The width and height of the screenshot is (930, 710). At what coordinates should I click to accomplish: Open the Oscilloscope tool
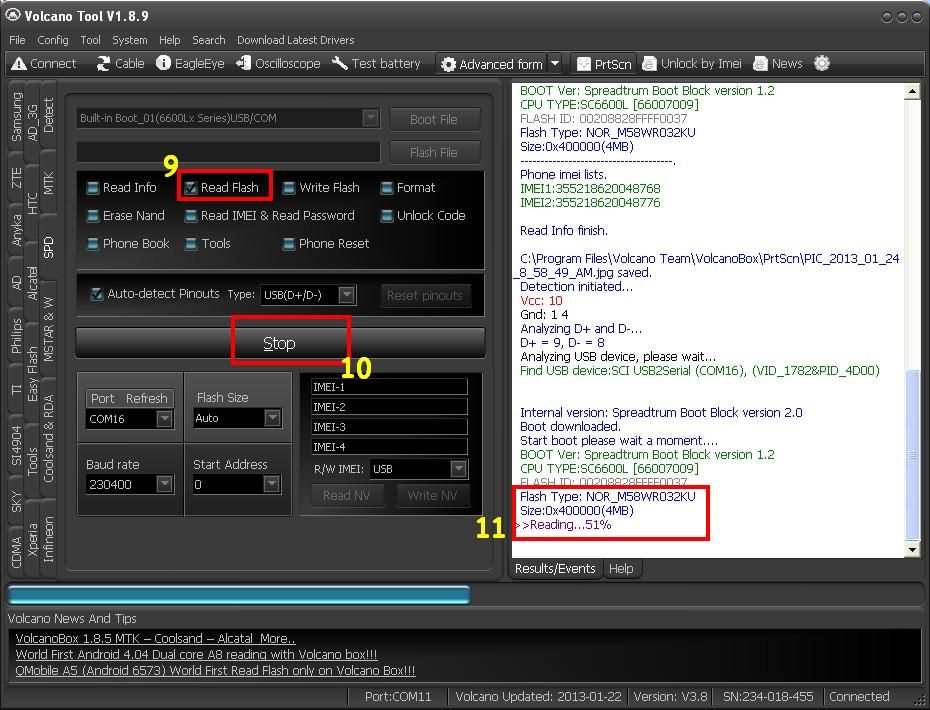coord(244,63)
